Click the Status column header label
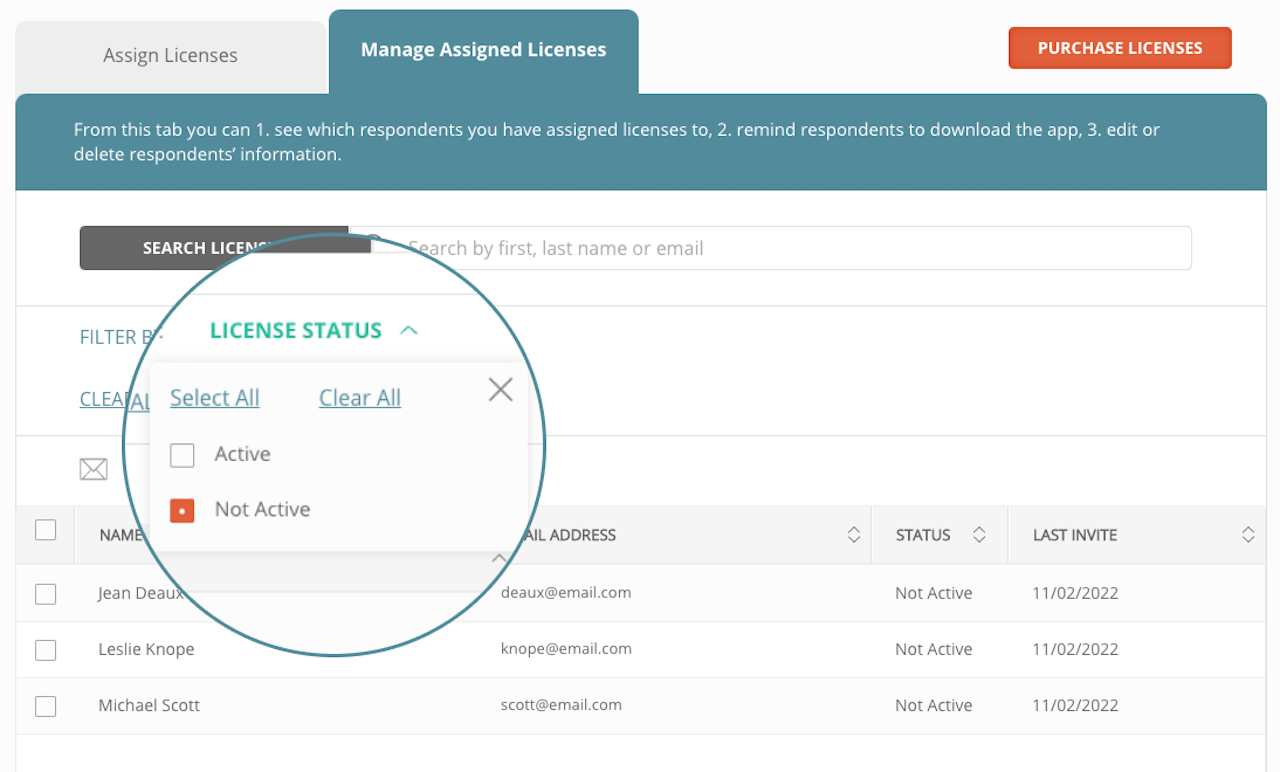This screenshot has height=772, width=1280. click(x=923, y=535)
